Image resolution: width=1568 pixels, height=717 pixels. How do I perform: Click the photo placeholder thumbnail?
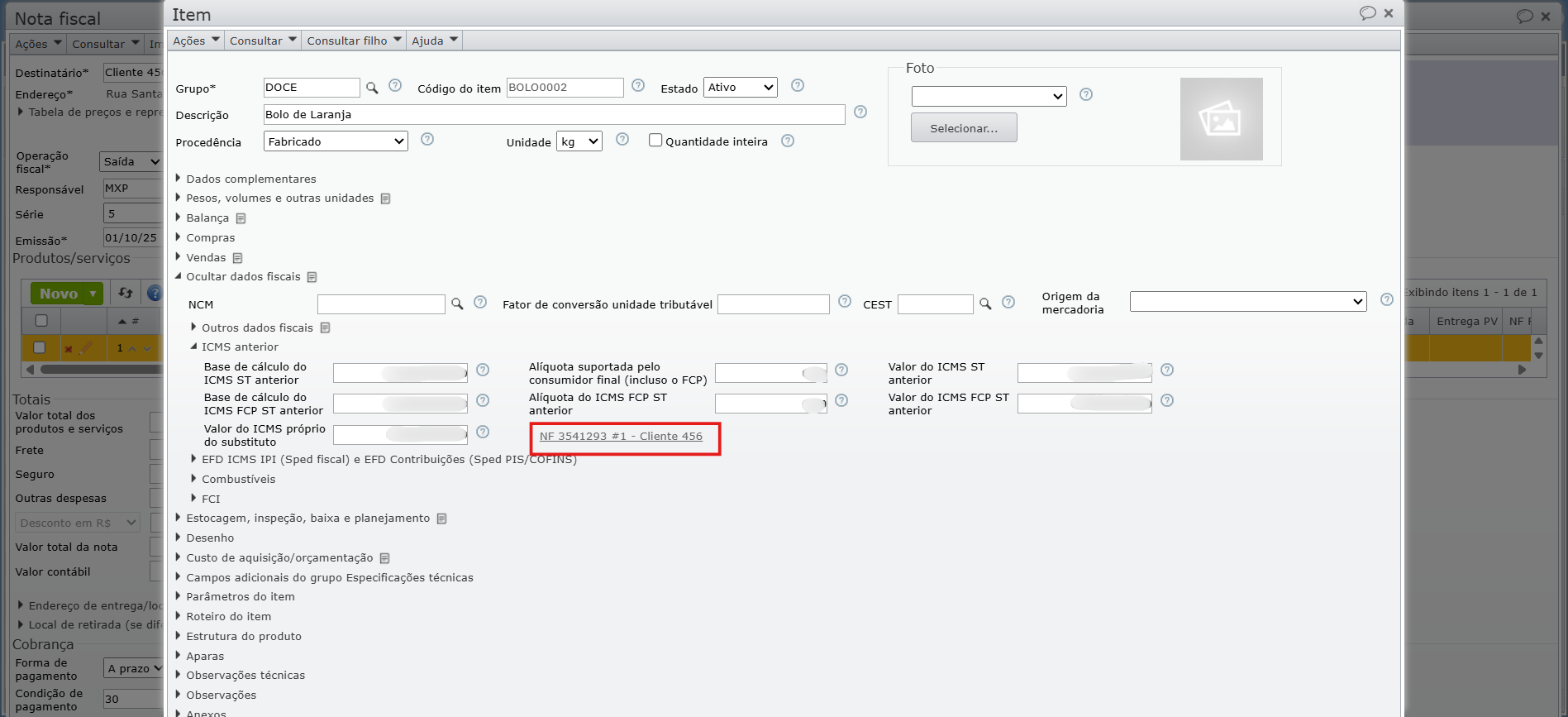coord(1222,119)
